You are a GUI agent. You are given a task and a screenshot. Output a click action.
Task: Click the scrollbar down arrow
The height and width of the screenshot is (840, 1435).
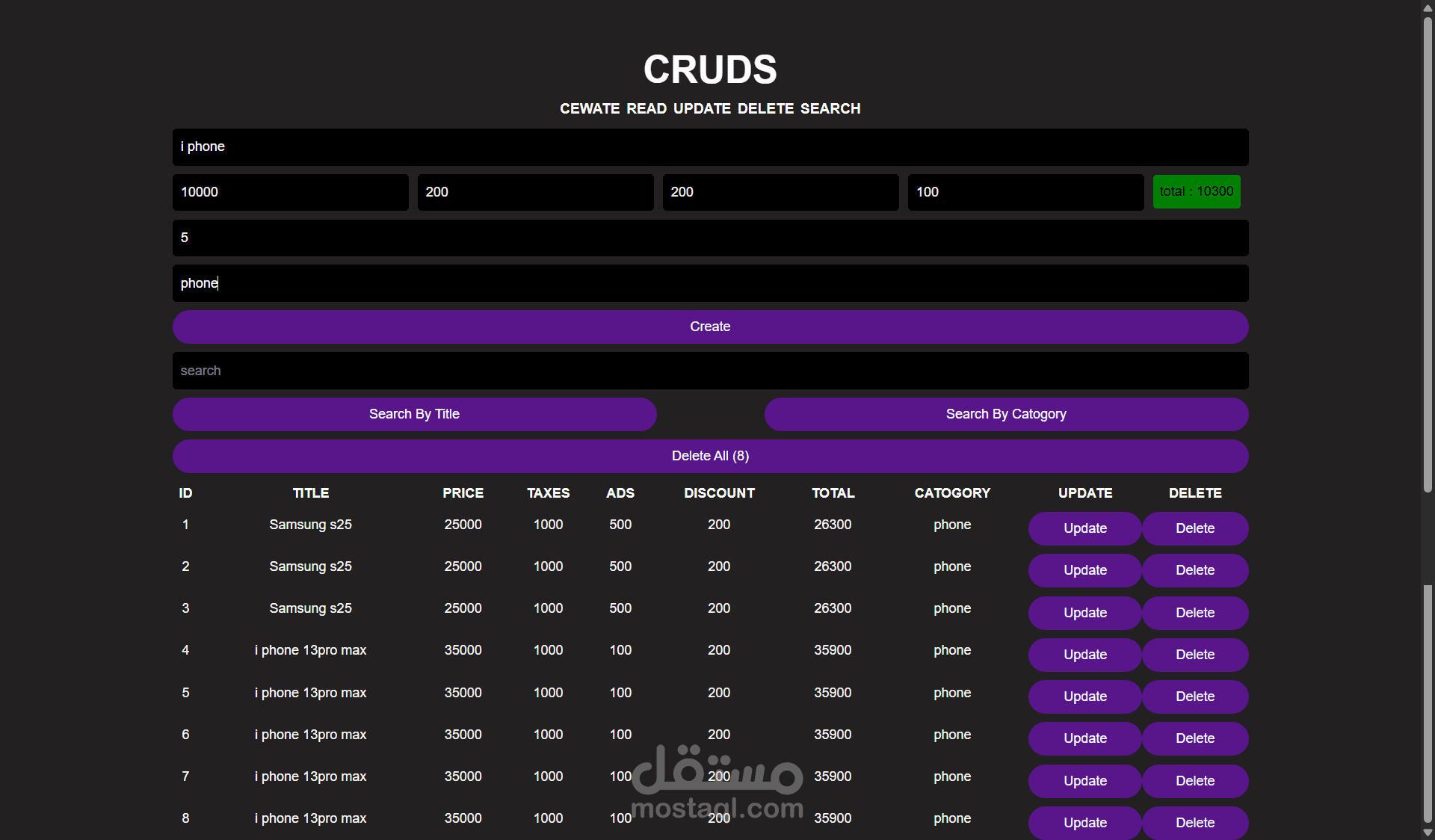pyautogui.click(x=1428, y=831)
